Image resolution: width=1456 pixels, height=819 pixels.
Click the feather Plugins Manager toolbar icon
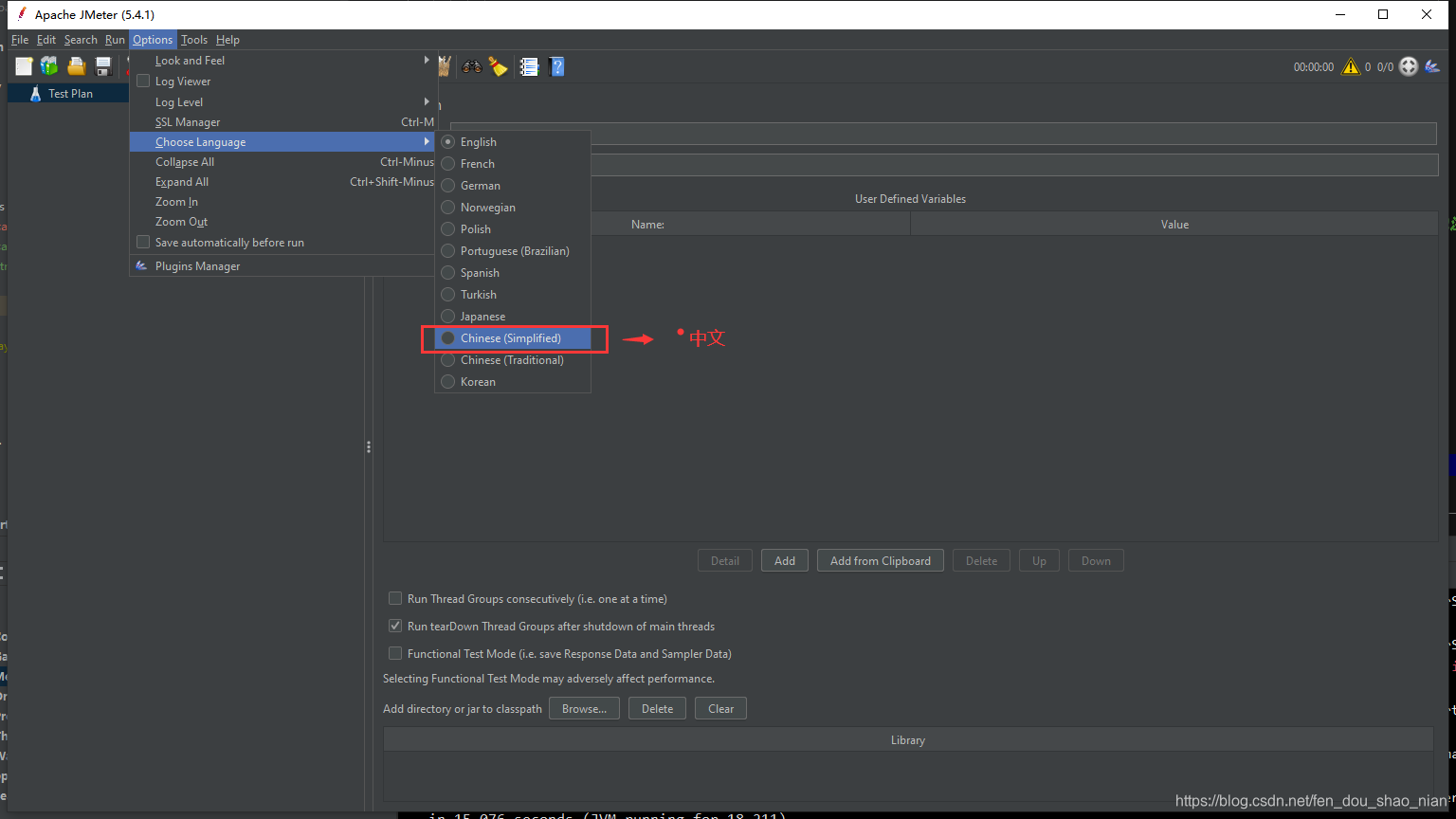pyautogui.click(x=1432, y=66)
